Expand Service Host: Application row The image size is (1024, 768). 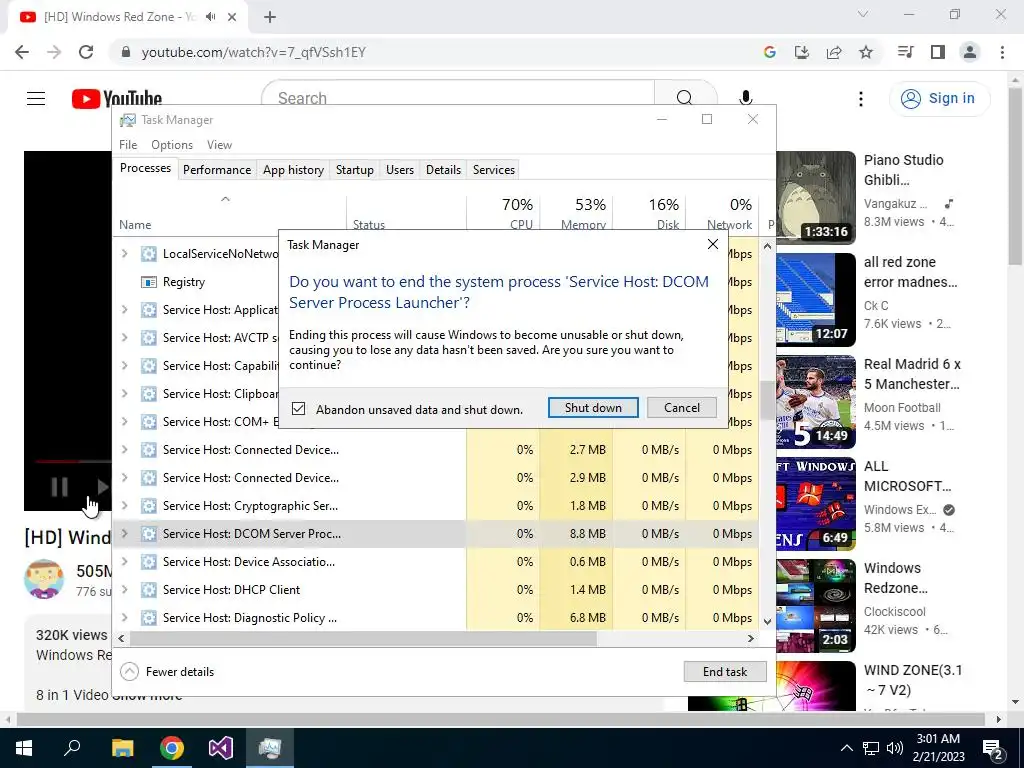(124, 310)
